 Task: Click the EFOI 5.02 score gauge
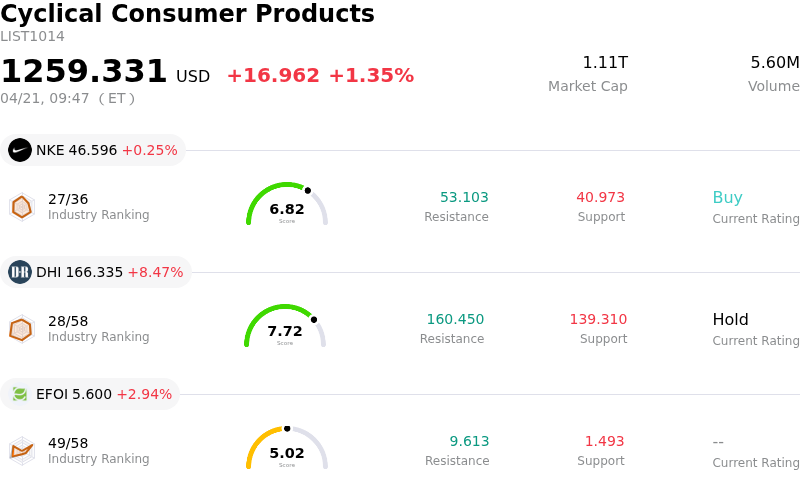pyautogui.click(x=287, y=449)
